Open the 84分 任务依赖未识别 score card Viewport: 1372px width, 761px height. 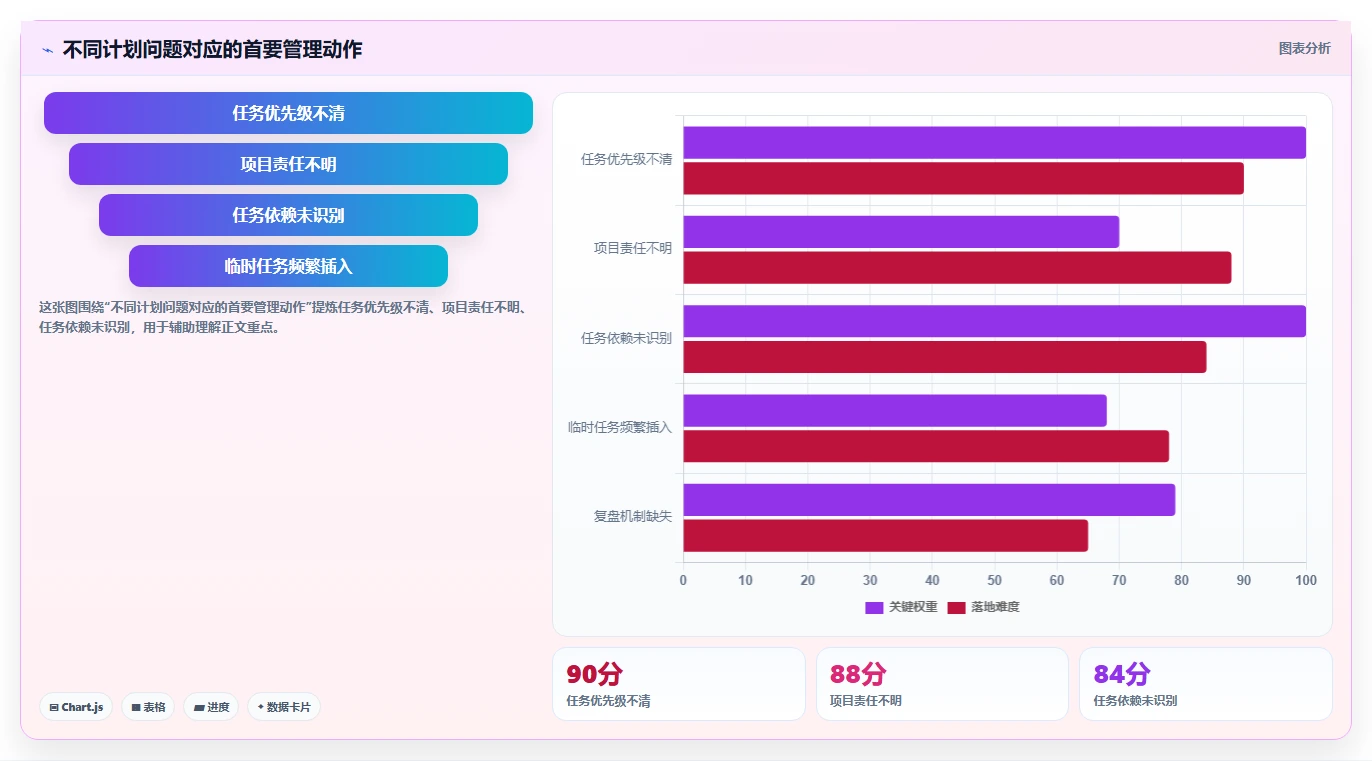point(1205,684)
